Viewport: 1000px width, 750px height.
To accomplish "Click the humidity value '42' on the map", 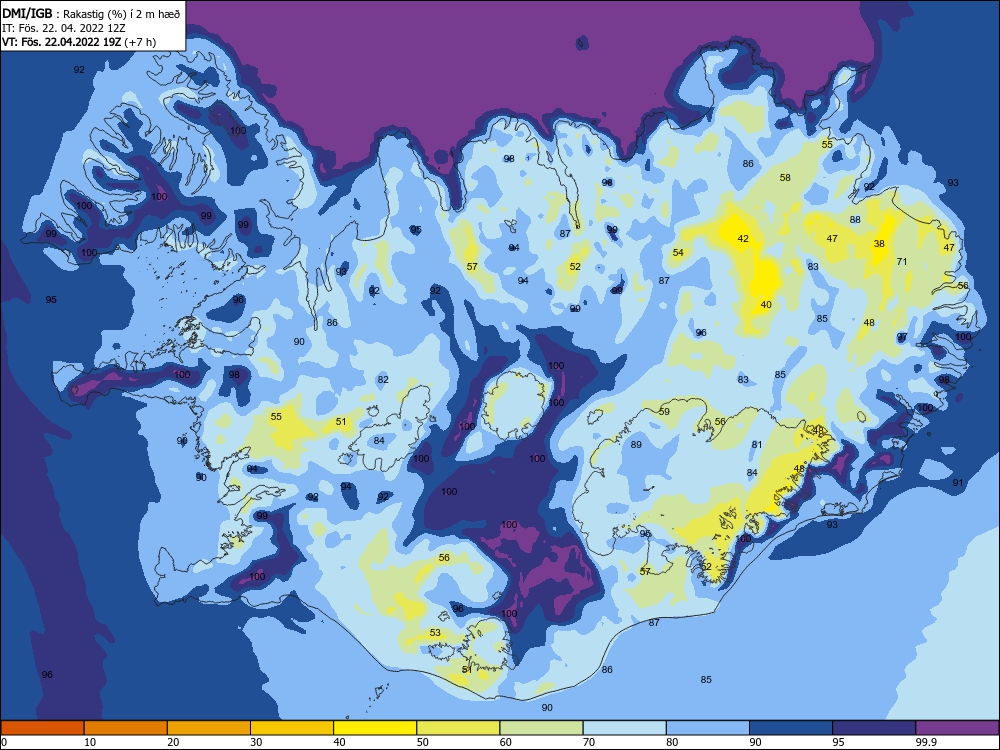I will (743, 239).
